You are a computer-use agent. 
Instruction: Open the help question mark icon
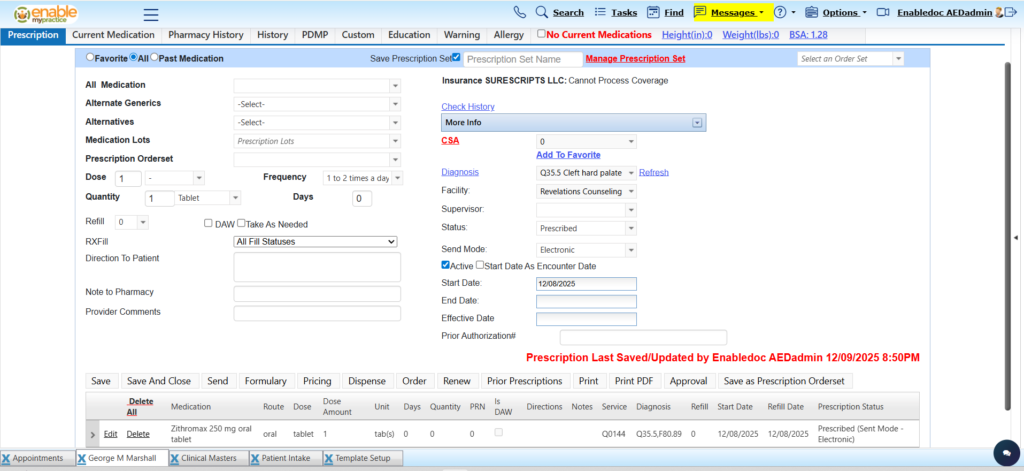tap(781, 13)
